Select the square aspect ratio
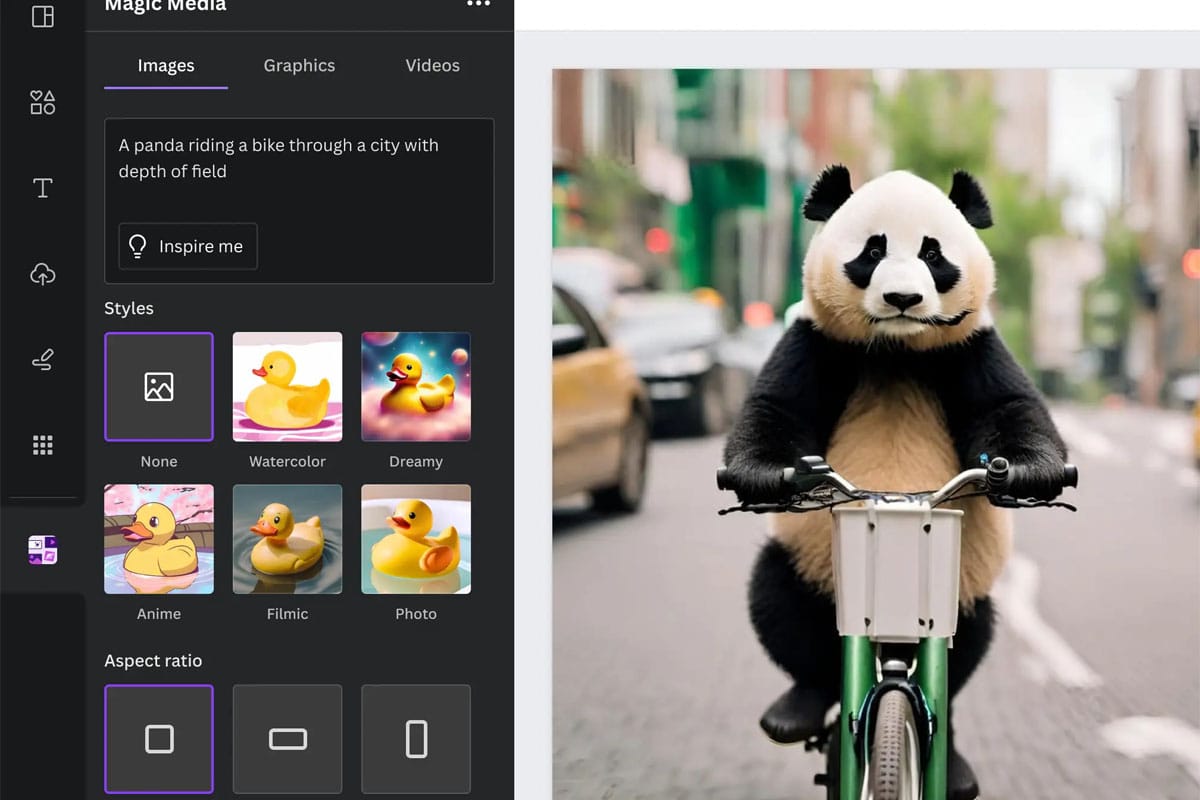Image resolution: width=1200 pixels, height=800 pixels. (x=159, y=739)
